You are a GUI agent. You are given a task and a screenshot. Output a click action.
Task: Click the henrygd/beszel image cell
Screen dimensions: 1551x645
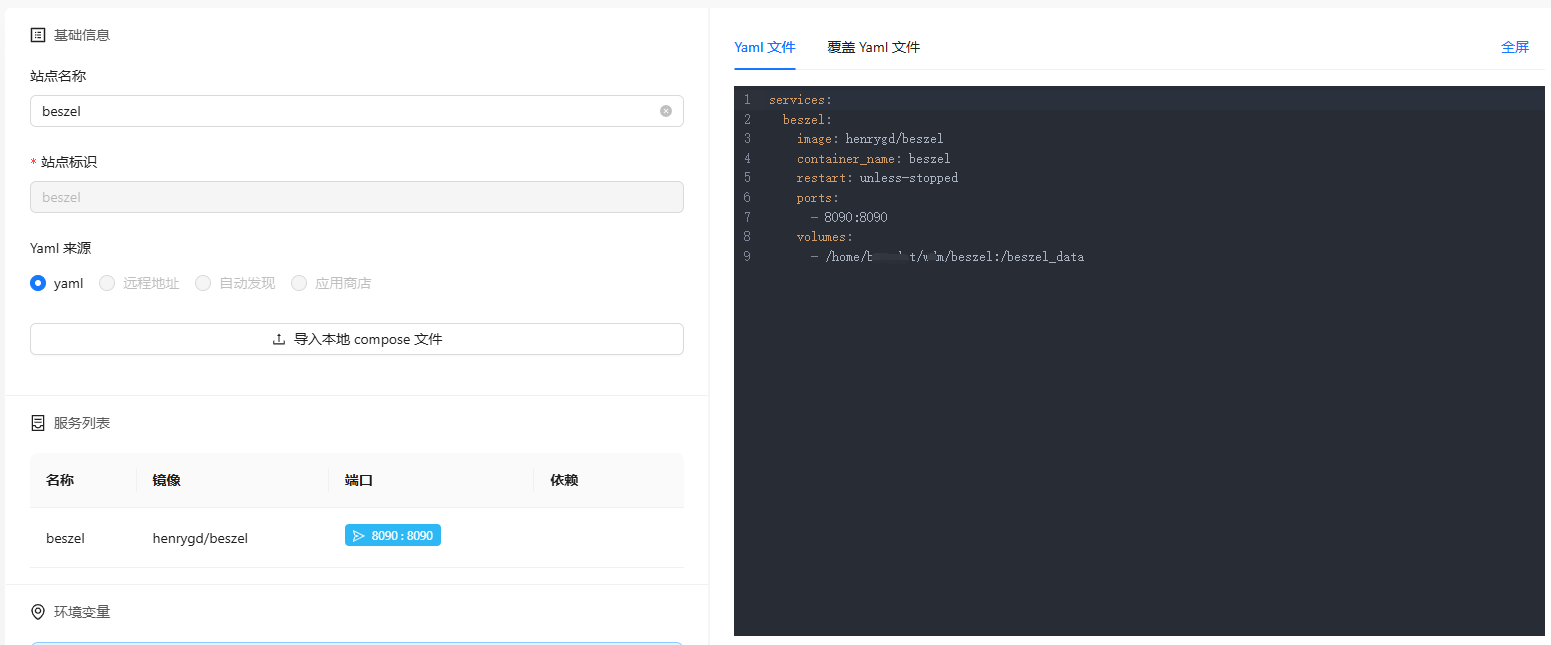pyautogui.click(x=200, y=538)
